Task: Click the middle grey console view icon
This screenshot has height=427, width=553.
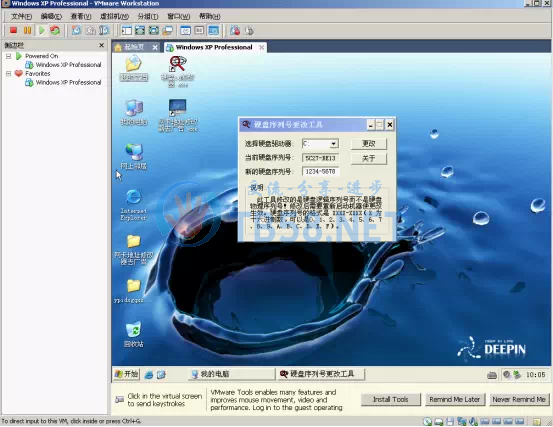Action: tap(199, 31)
